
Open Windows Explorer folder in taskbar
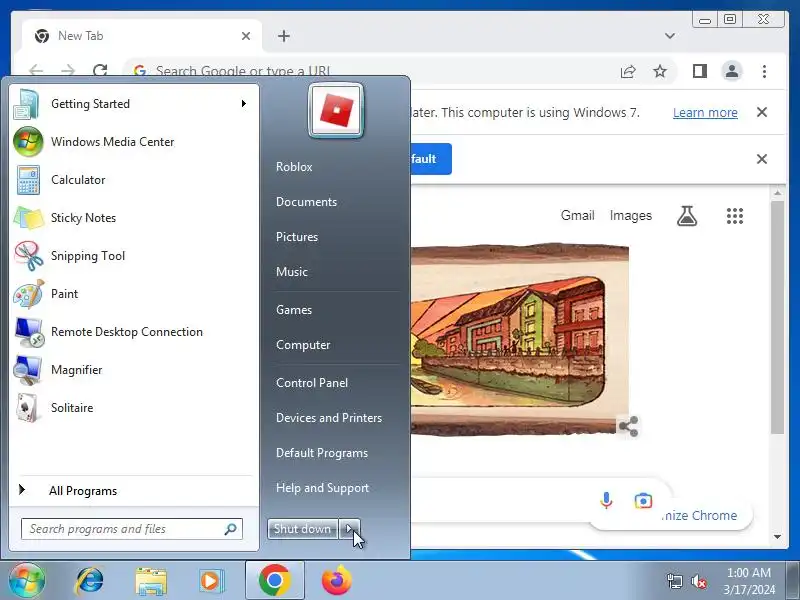click(x=151, y=581)
